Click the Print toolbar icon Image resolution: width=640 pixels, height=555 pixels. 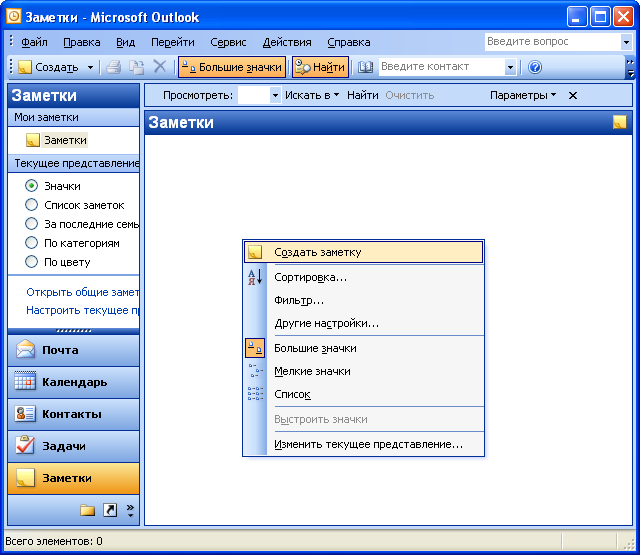(x=114, y=67)
